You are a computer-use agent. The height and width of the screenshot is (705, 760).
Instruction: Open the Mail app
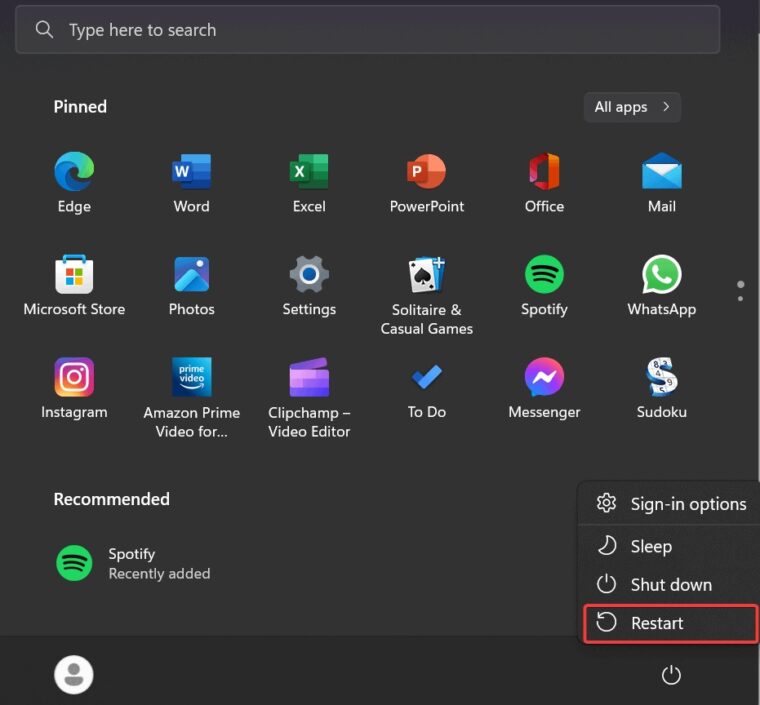click(662, 171)
